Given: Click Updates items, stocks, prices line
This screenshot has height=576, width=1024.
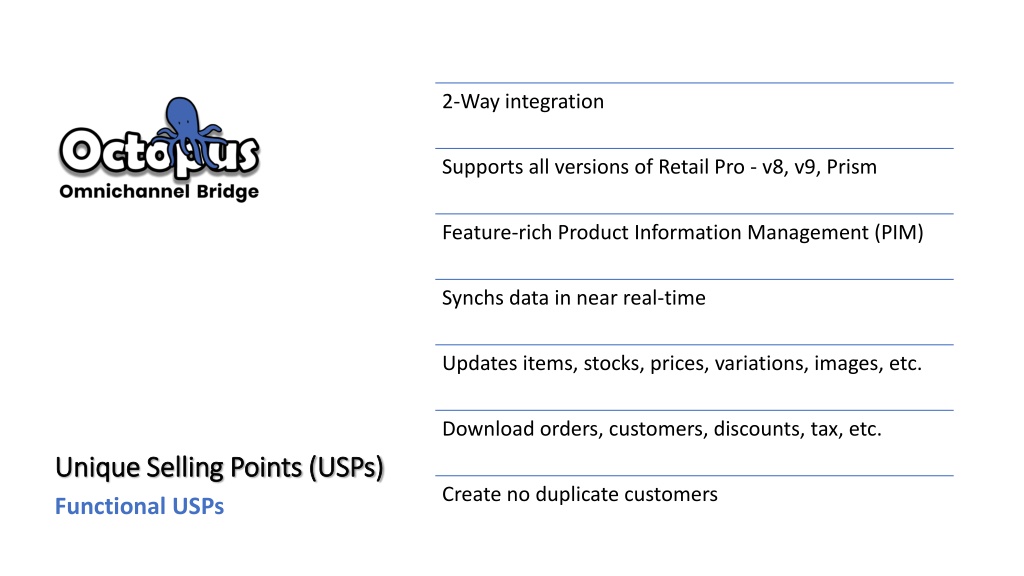Looking at the screenshot, I should point(682,363).
